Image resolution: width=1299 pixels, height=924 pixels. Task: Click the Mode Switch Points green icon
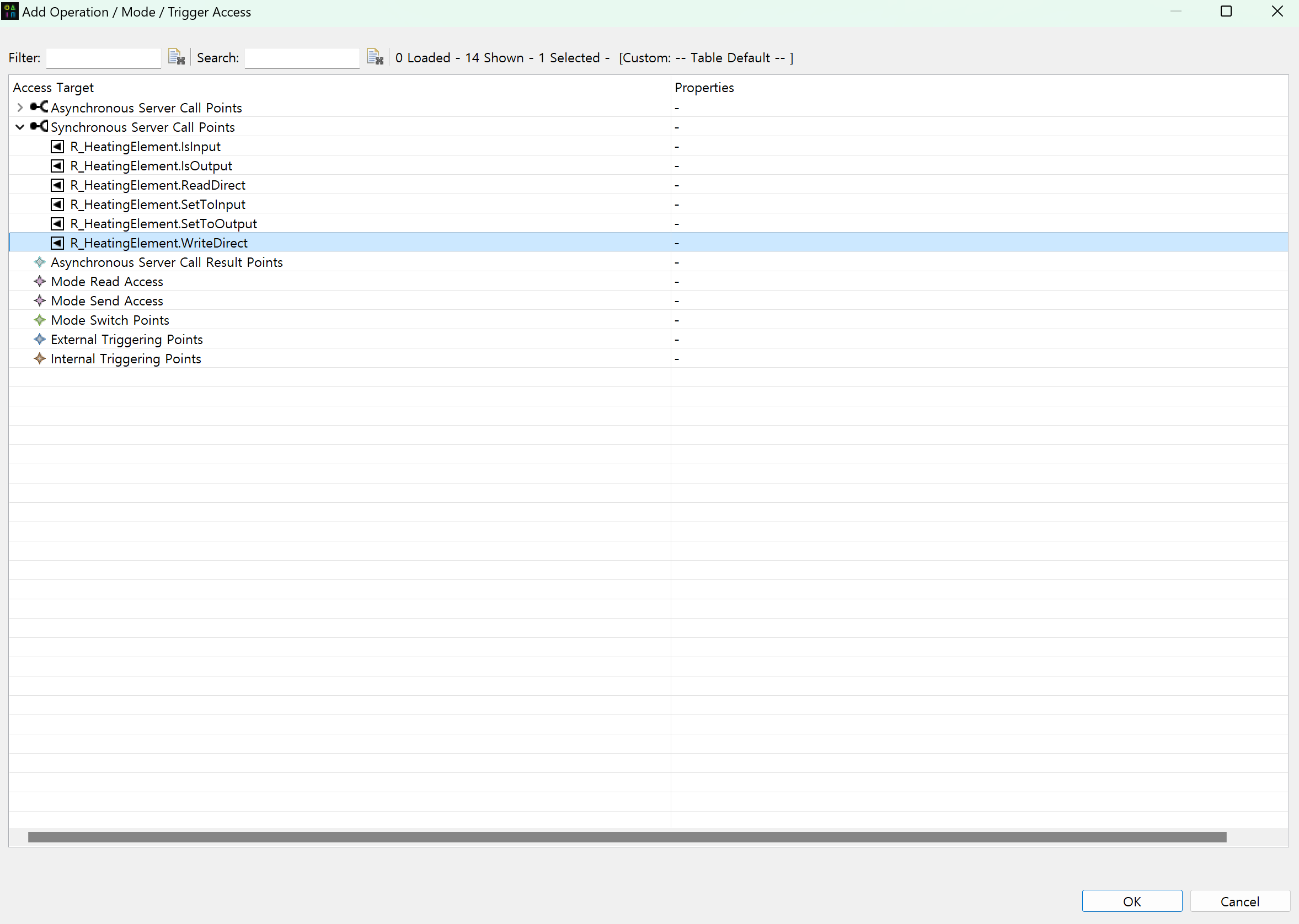click(39, 320)
